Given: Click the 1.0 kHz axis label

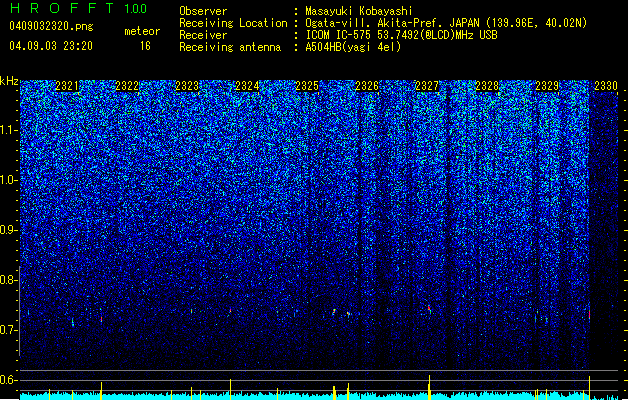Looking at the screenshot, I should pyautogui.click(x=9, y=180).
